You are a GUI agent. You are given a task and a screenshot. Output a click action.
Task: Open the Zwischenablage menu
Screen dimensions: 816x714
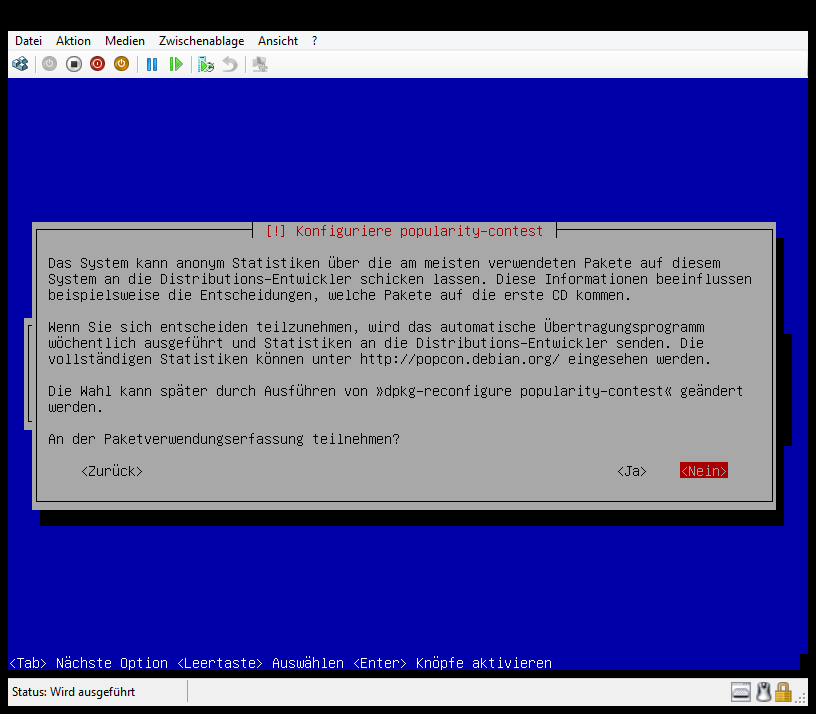(x=201, y=41)
